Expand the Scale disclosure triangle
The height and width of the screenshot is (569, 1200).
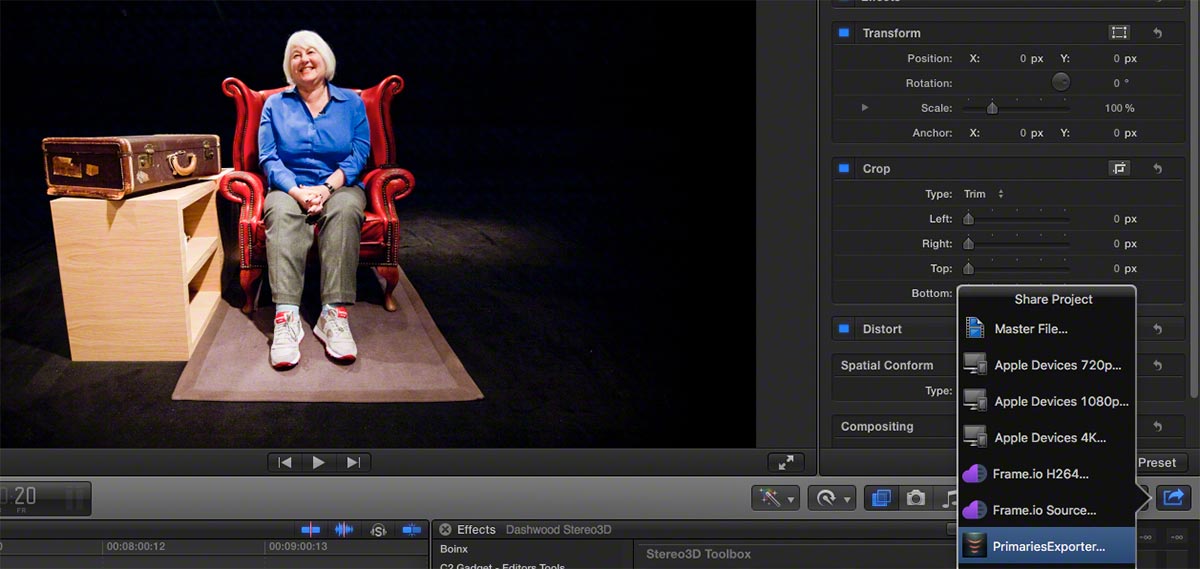(865, 108)
